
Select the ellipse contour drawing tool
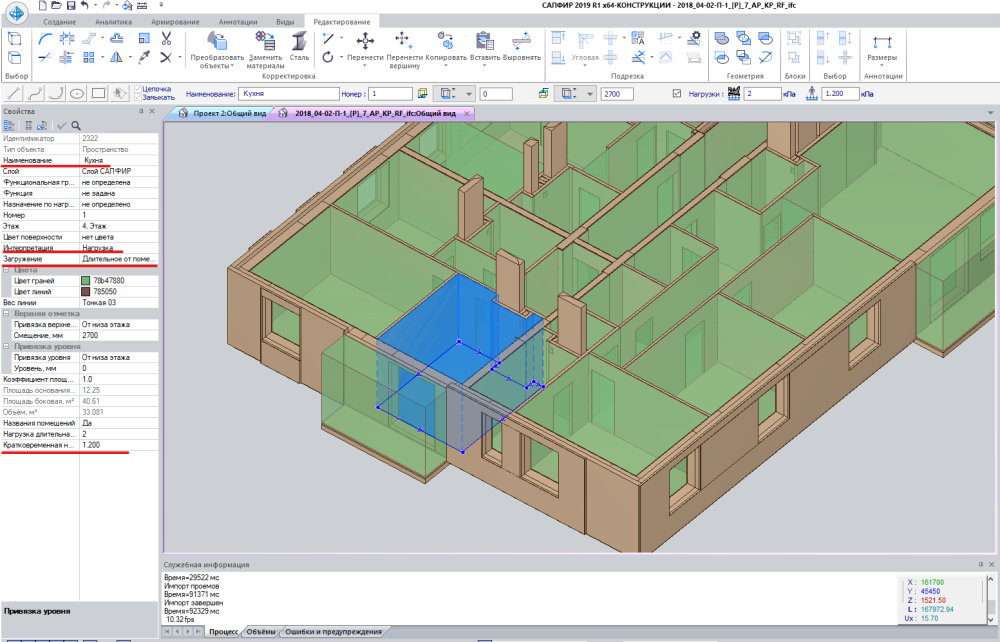[77, 94]
